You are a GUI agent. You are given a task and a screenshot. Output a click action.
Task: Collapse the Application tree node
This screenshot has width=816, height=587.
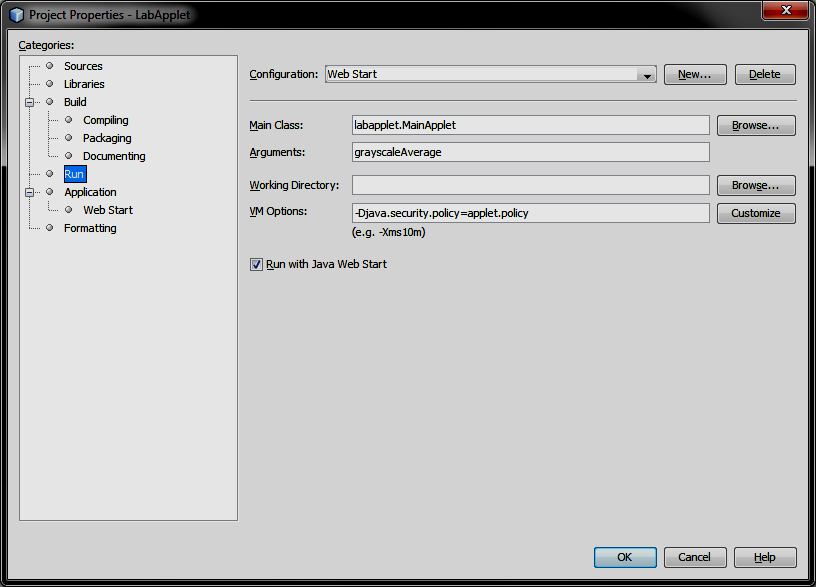tap(30, 192)
